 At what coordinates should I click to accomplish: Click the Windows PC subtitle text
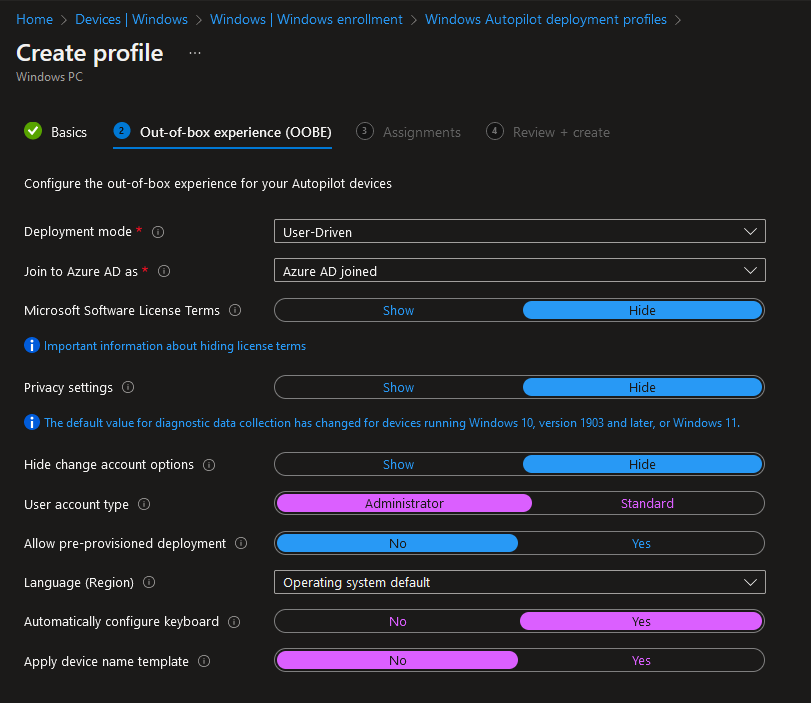[x=49, y=77]
